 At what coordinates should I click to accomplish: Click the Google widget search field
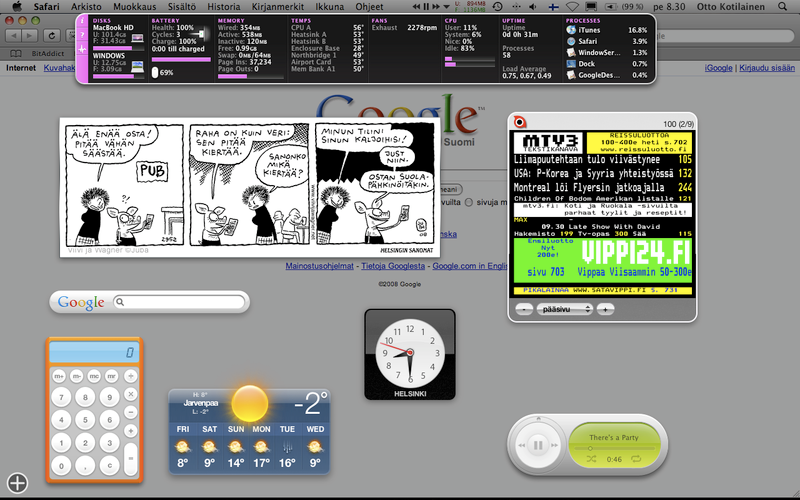click(180, 302)
